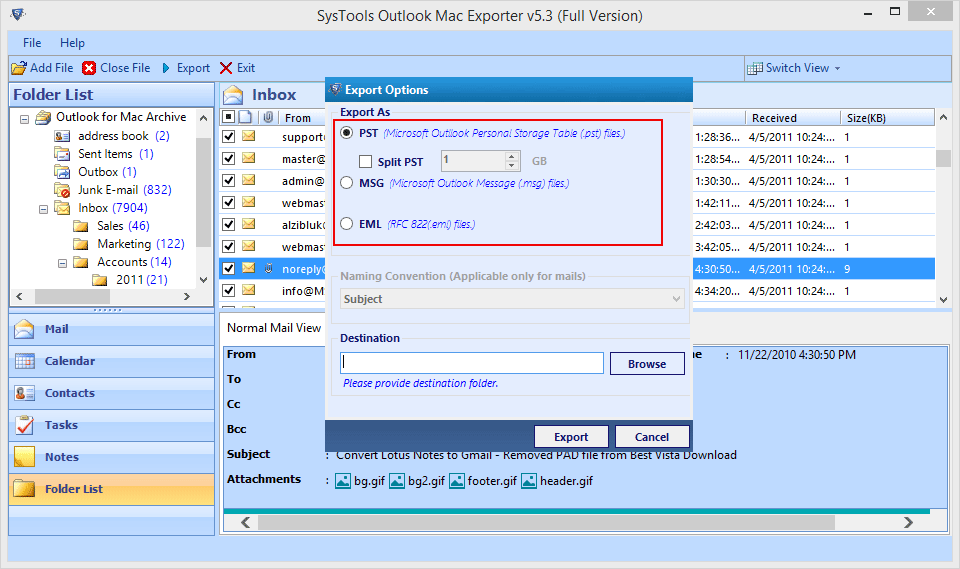This screenshot has width=960, height=569.
Task: Click the SysTools app logo in title bar
Action: 18,13
